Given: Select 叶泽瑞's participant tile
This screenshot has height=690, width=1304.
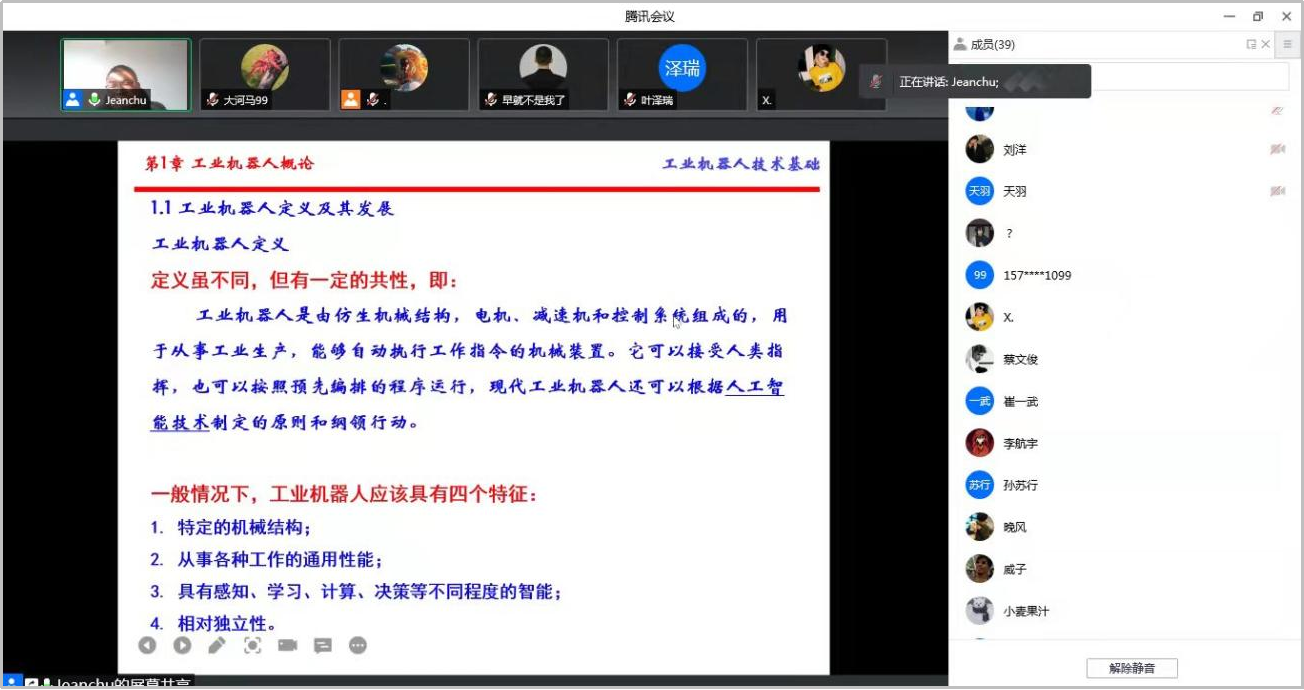Looking at the screenshot, I should click(682, 74).
